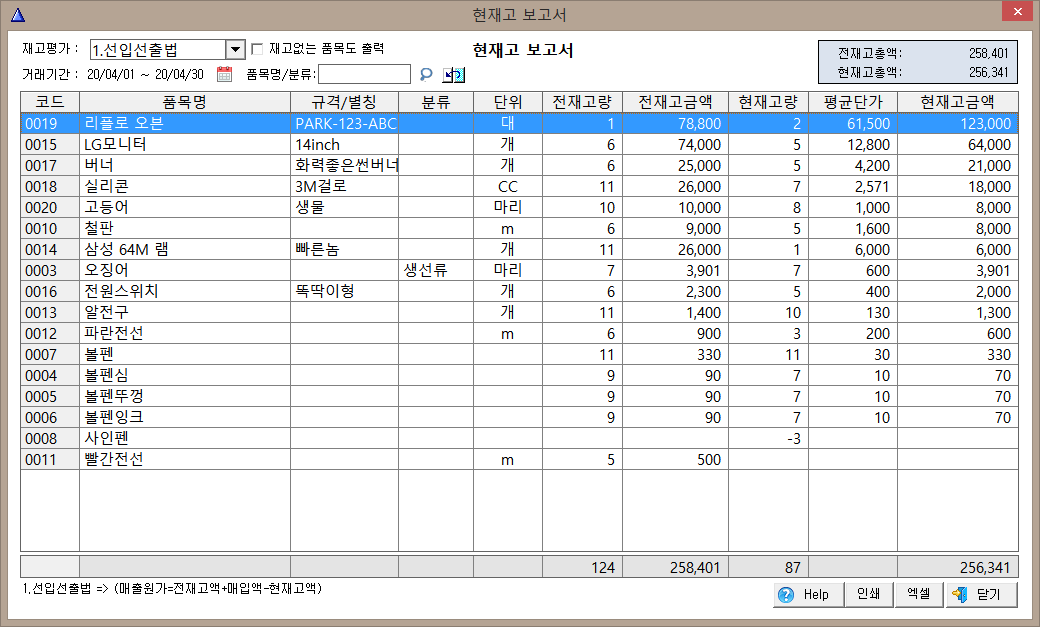The height and width of the screenshot is (627, 1040).
Task: Select the 볼펜 row code 0007
Action: 519,354
